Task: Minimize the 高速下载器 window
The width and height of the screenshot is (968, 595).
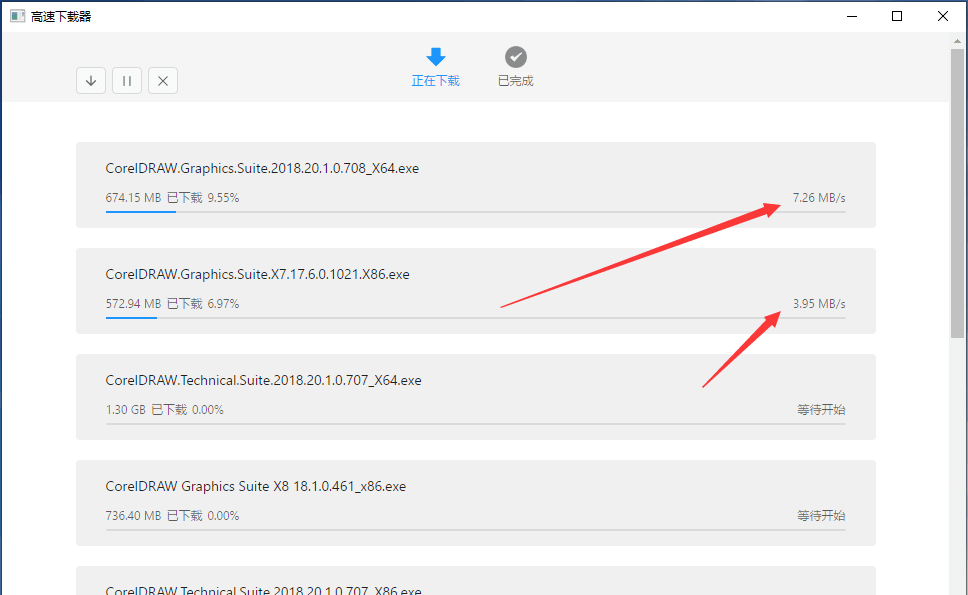Action: (852, 16)
